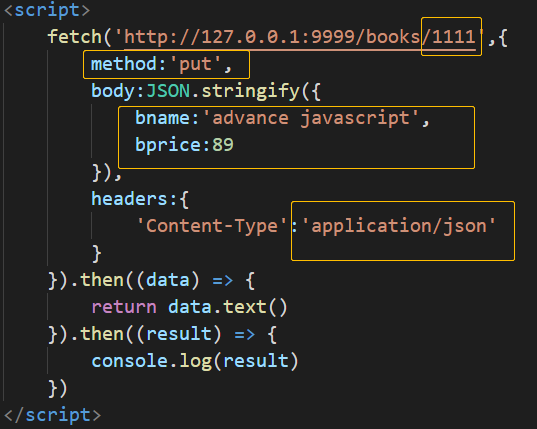Image resolution: width=537 pixels, height=429 pixels.
Task: Click the bprice property key
Action: point(168,145)
